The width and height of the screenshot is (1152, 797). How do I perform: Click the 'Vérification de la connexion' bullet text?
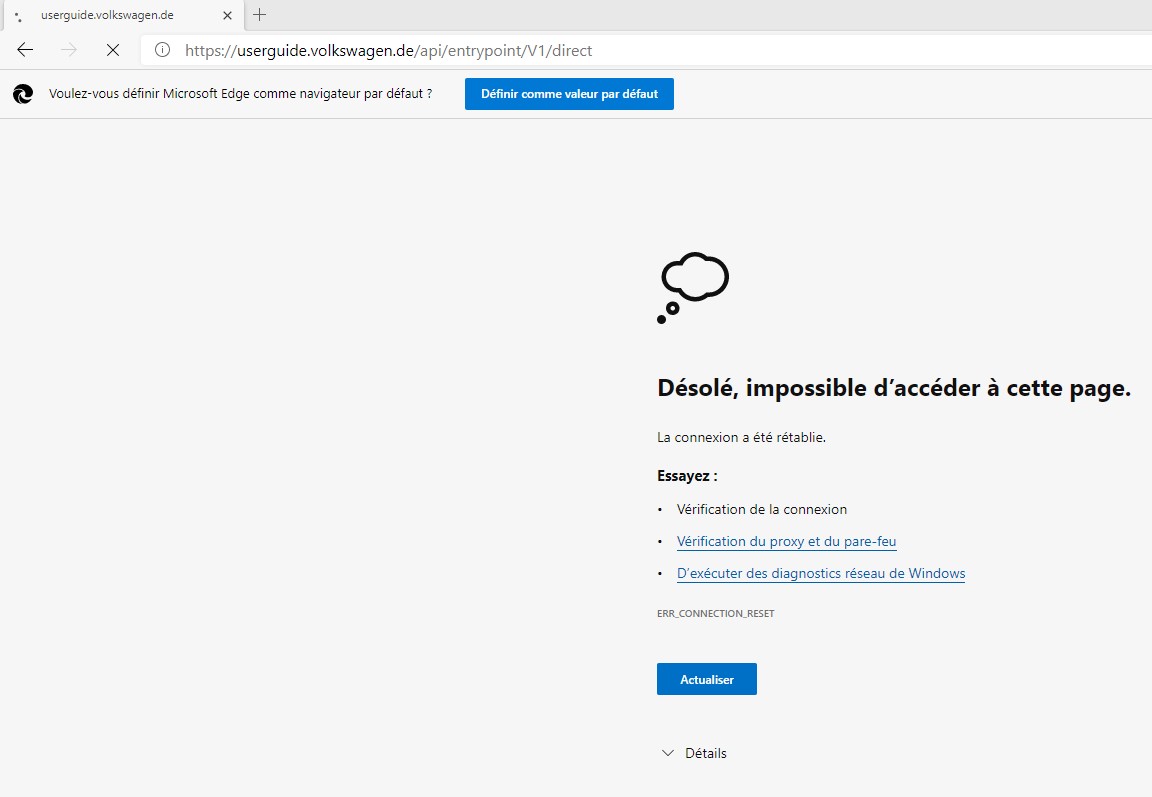pos(762,509)
